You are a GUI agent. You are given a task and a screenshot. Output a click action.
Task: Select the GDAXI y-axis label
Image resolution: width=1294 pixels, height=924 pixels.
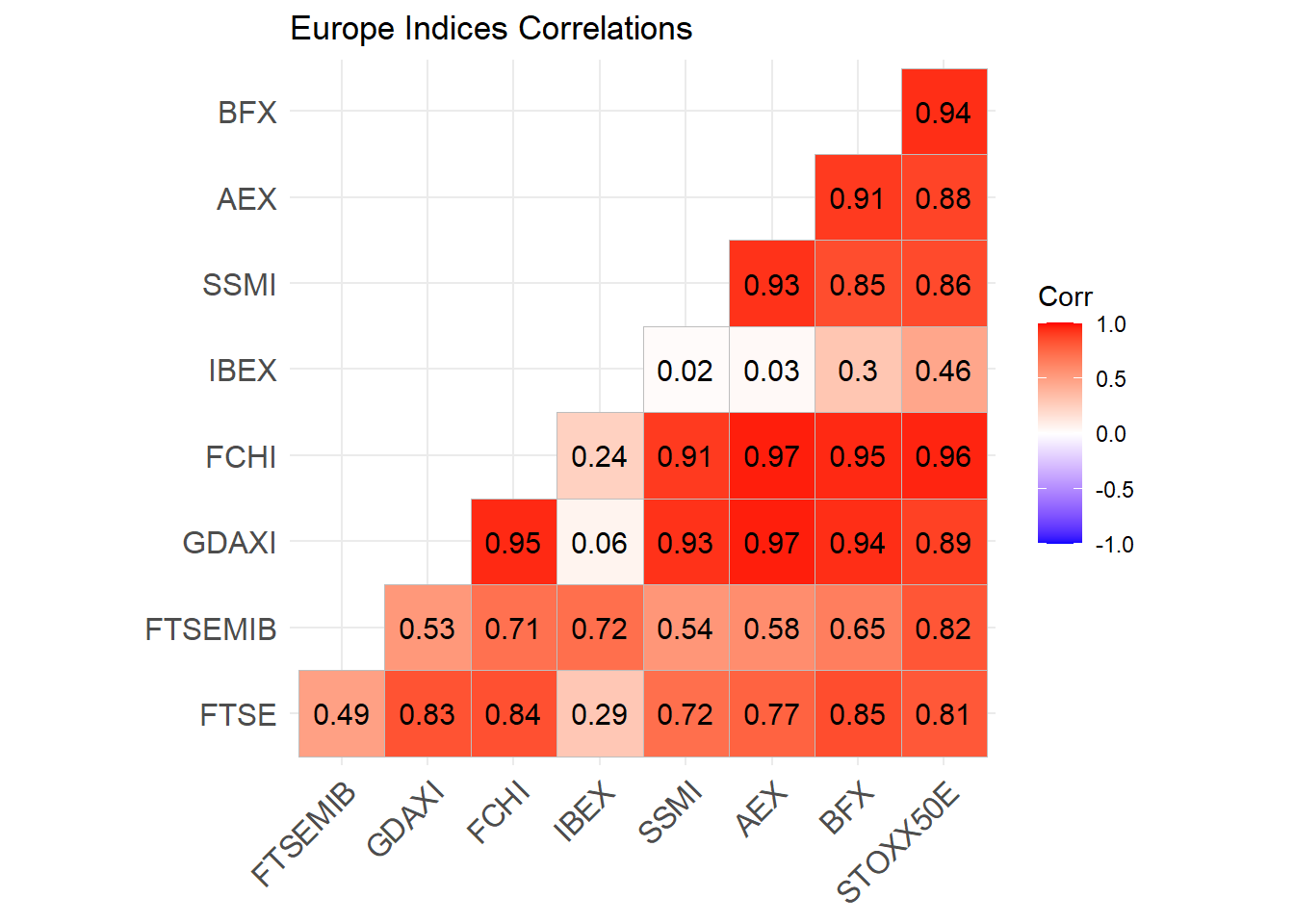coord(229,543)
